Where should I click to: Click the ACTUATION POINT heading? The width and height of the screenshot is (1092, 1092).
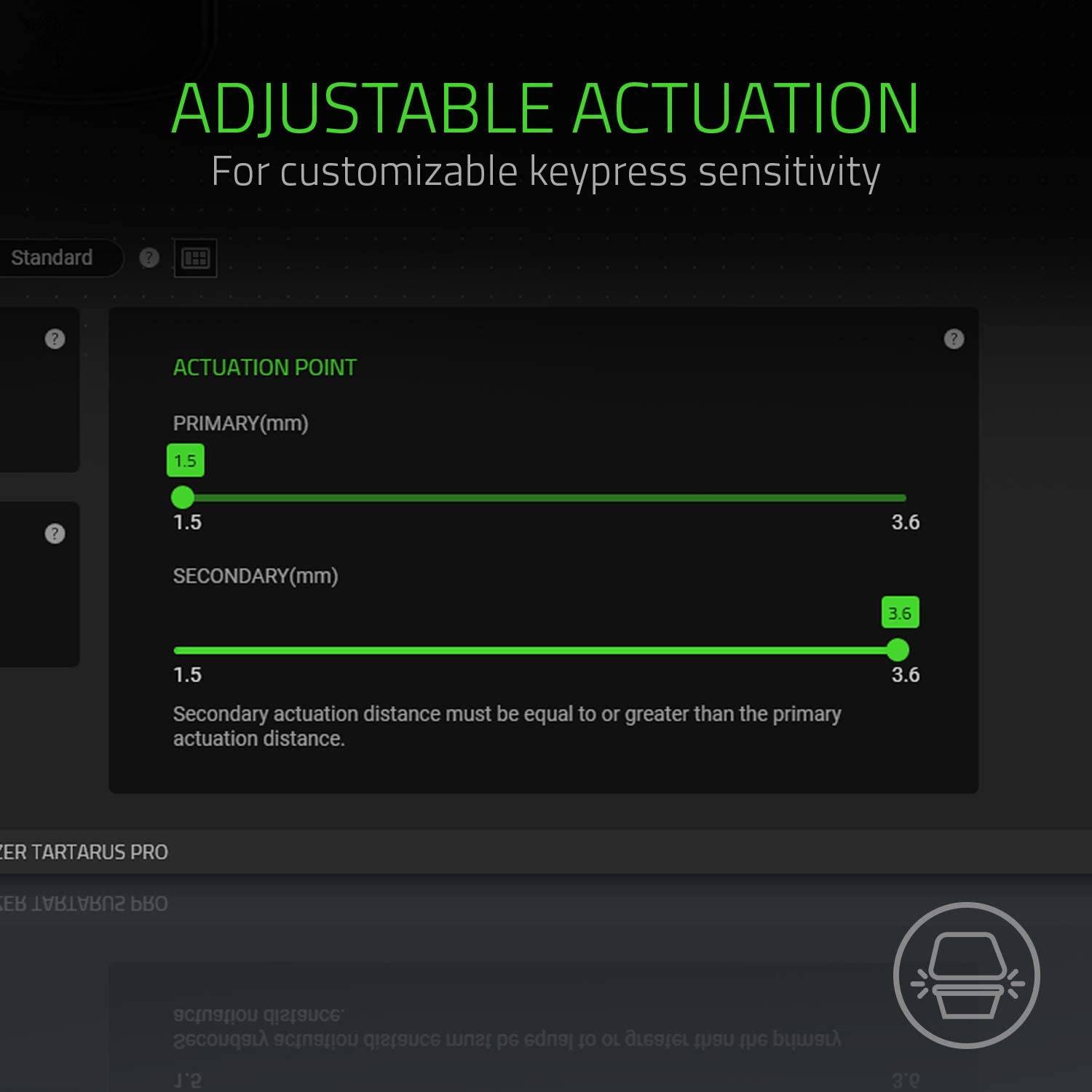tap(264, 368)
